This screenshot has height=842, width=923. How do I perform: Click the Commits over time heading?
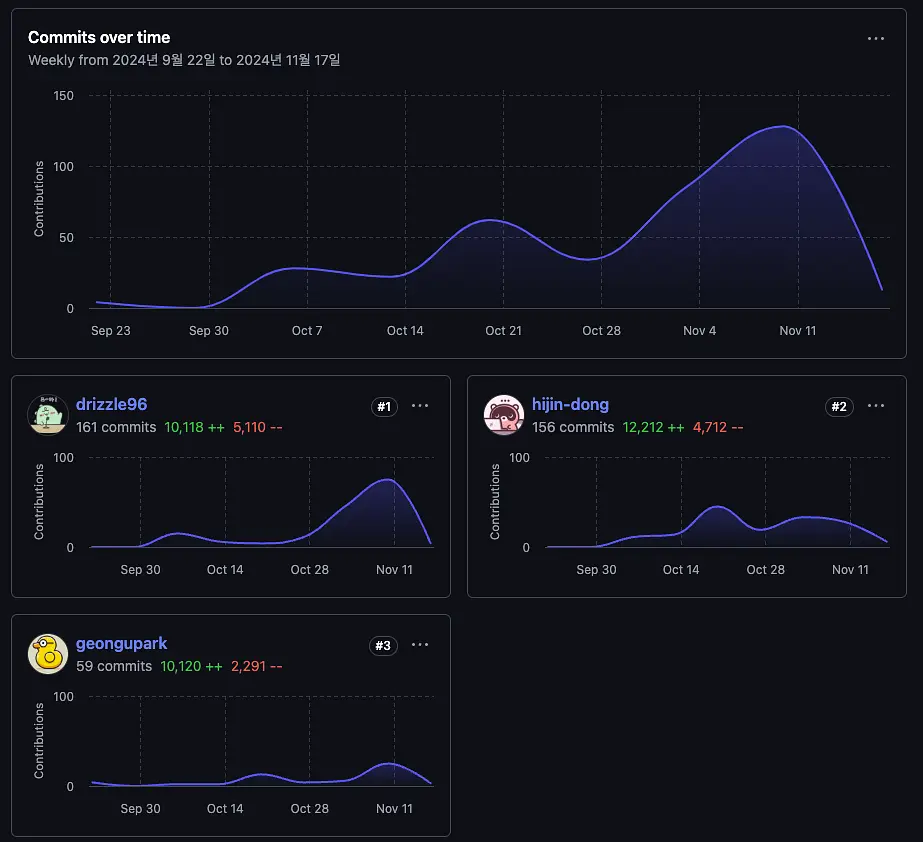pos(99,38)
